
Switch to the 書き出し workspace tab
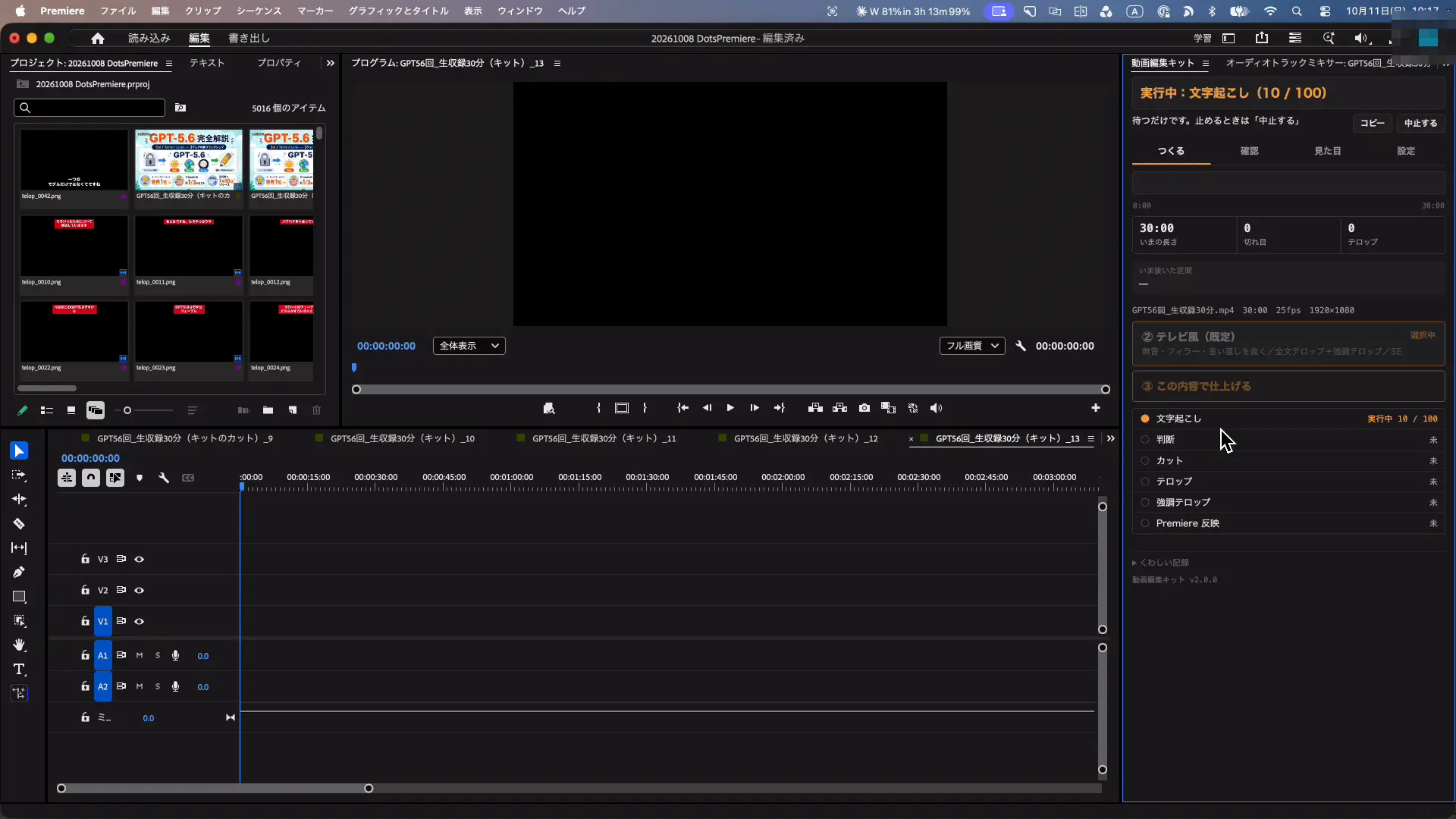(x=249, y=38)
